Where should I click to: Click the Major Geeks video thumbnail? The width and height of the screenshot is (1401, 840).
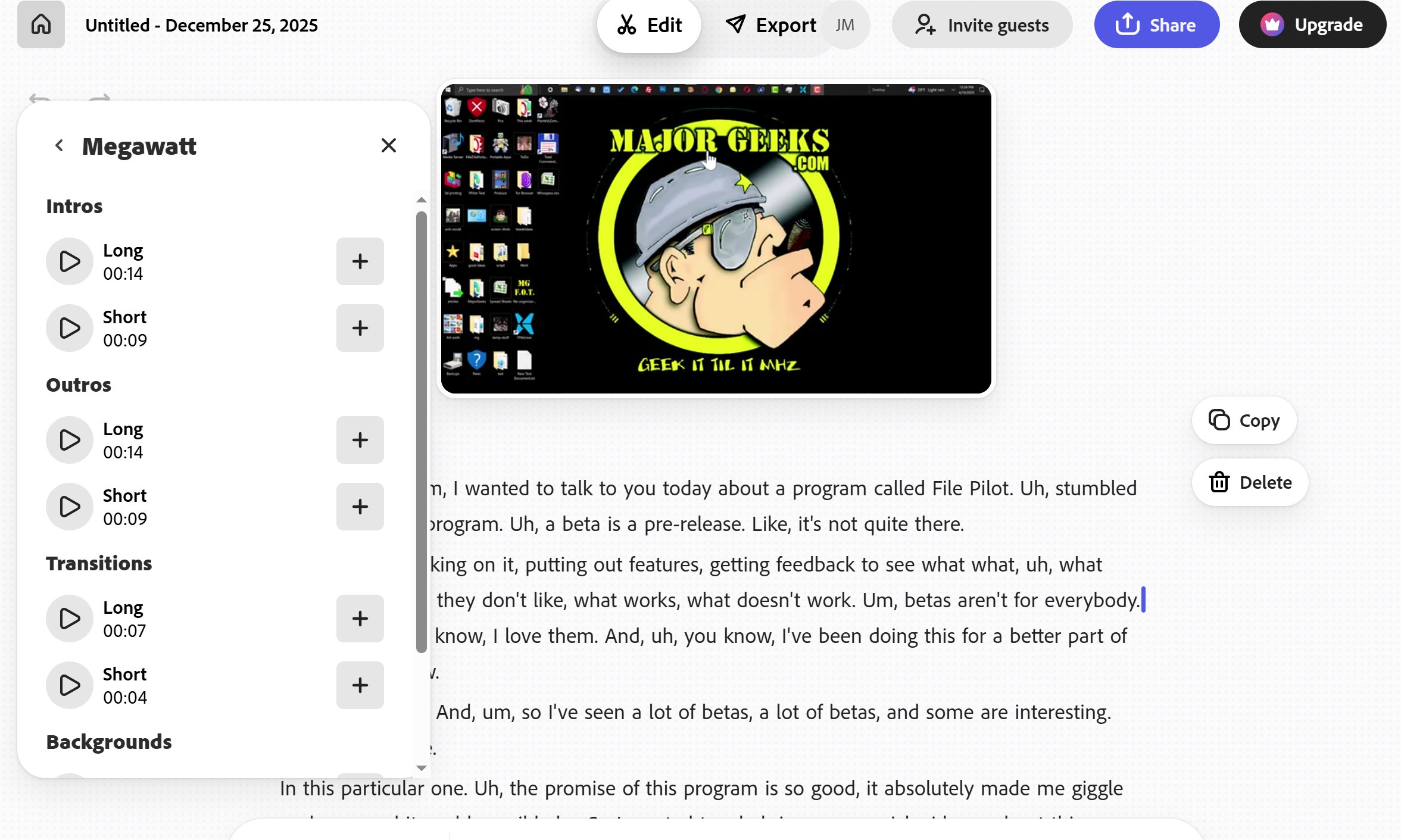click(x=716, y=238)
